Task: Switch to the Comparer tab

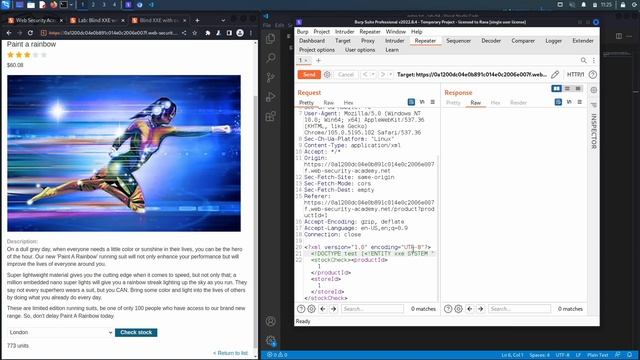Action: click(523, 41)
